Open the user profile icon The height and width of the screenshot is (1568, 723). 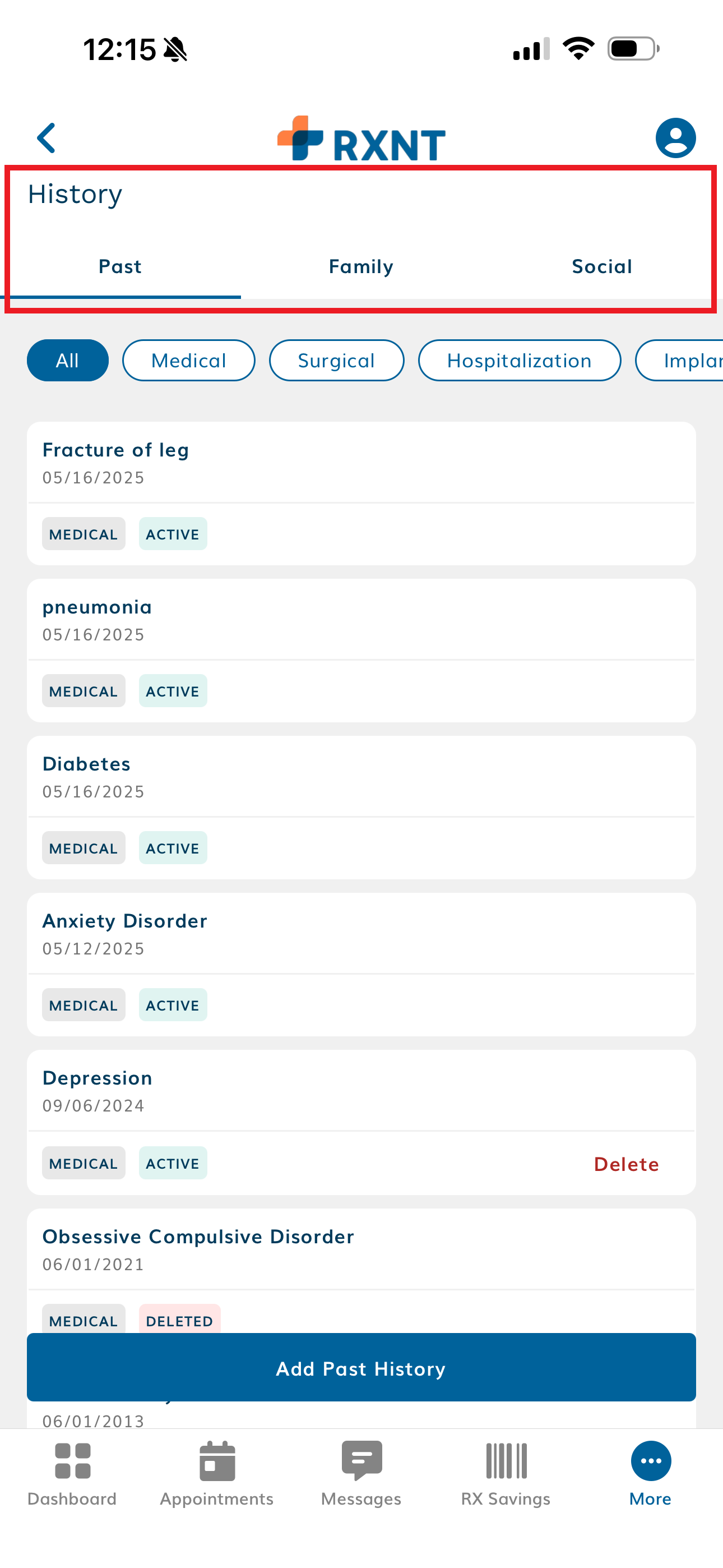(675, 138)
